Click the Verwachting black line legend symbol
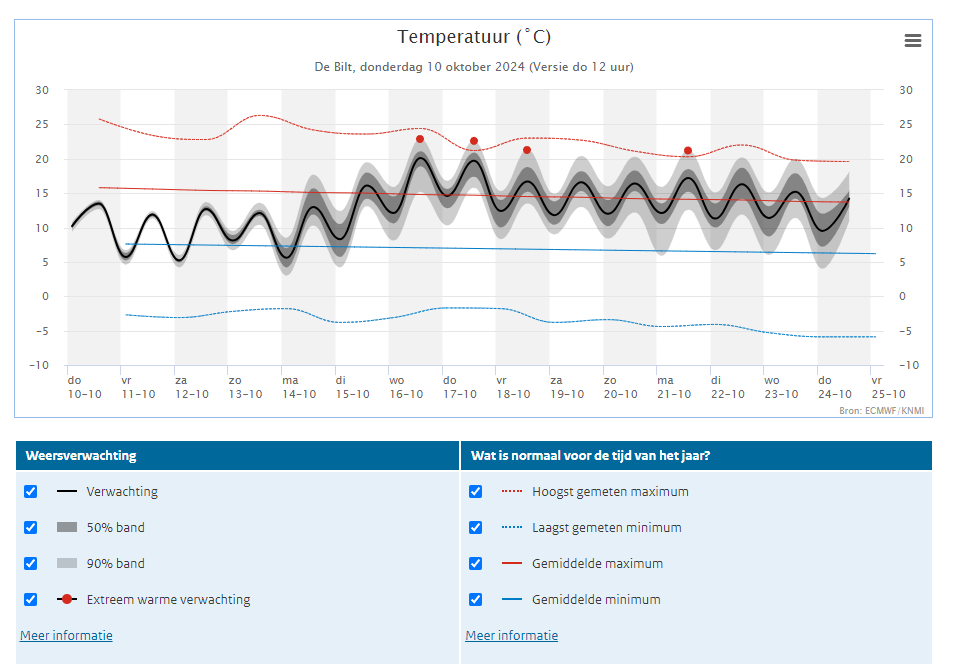The height and width of the screenshot is (664, 955). (67, 491)
